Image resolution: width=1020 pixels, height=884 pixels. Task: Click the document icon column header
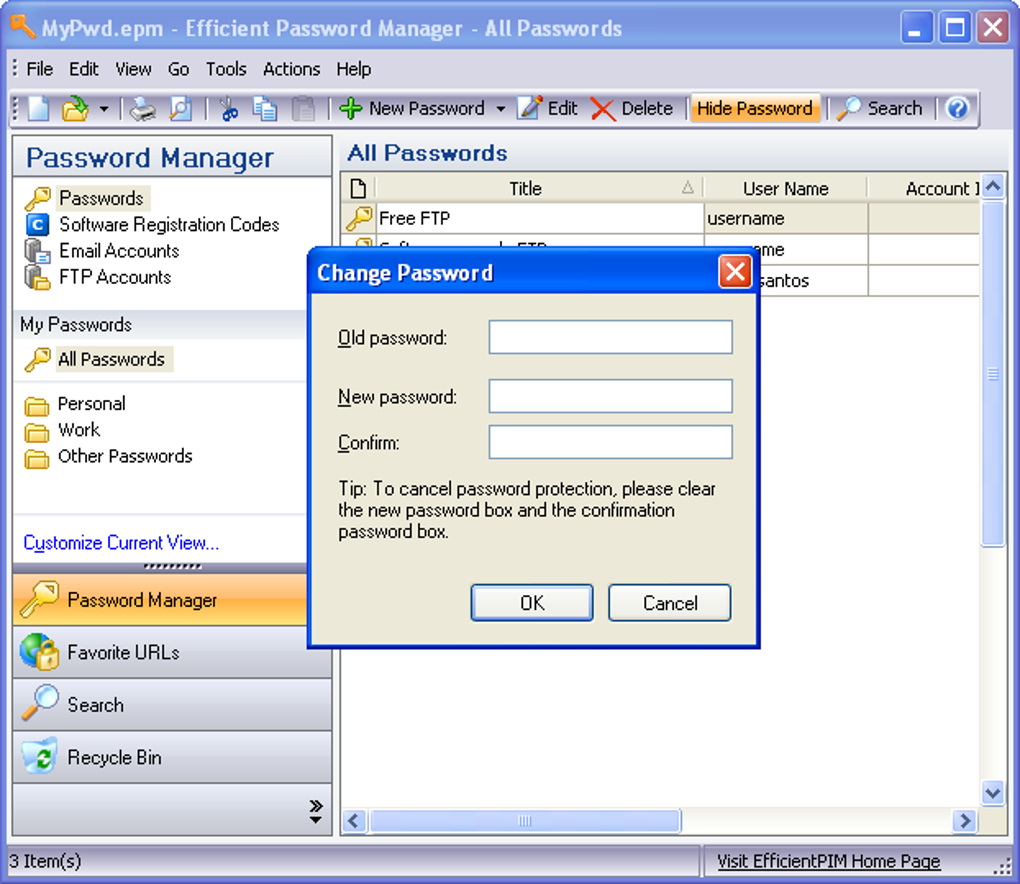[358, 189]
